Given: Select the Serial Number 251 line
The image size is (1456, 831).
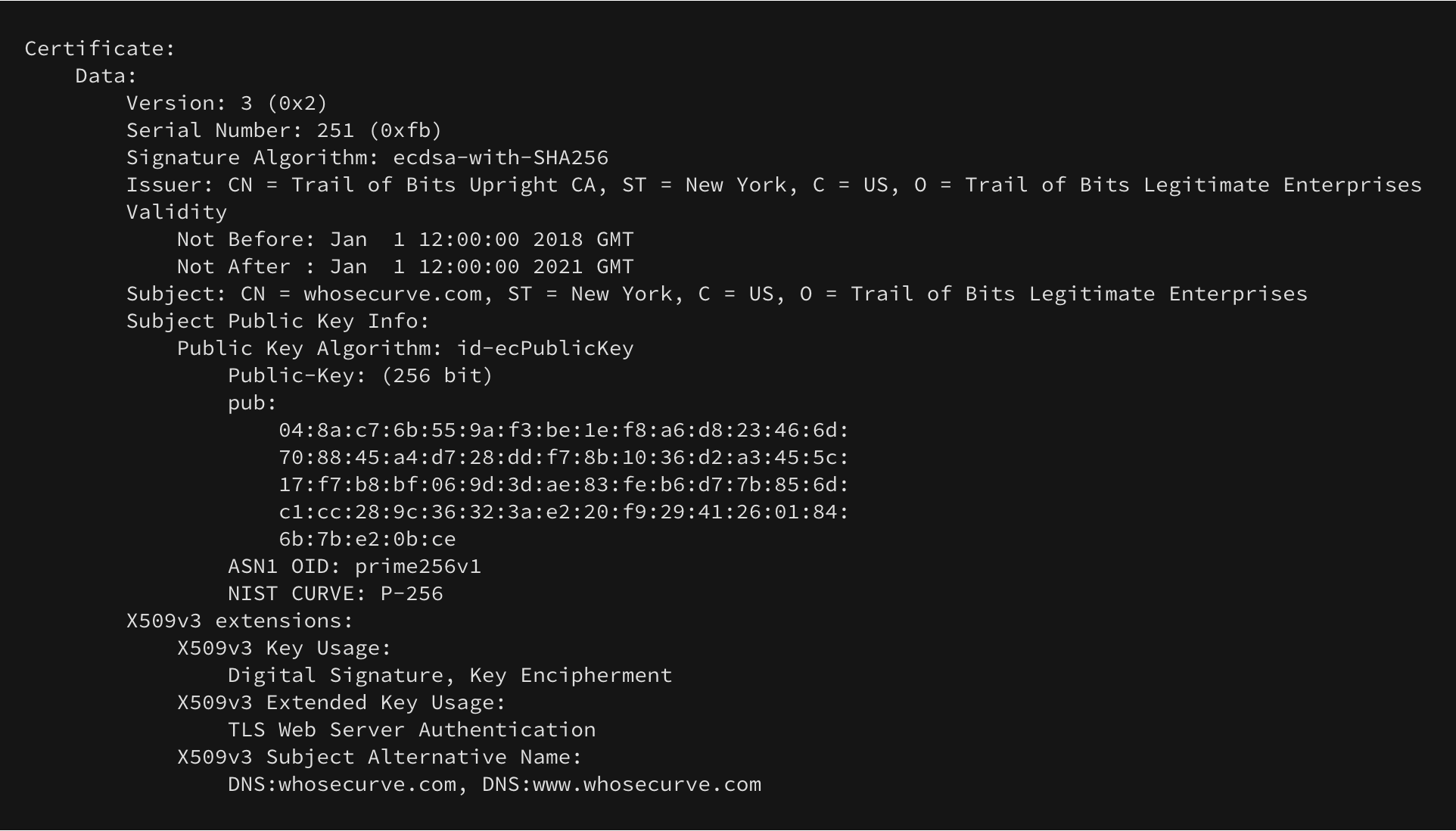Looking at the screenshot, I should (284, 131).
